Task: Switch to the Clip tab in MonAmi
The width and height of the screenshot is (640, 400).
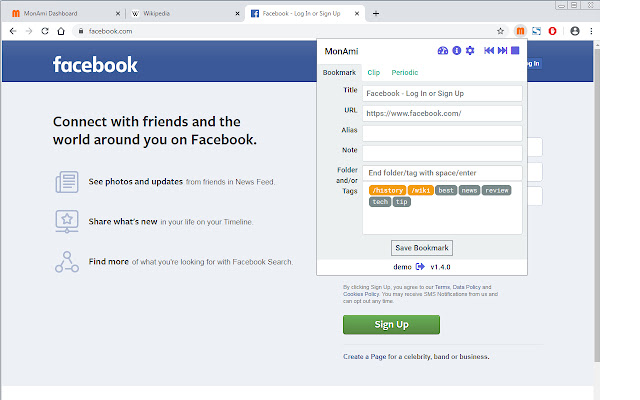Action: (x=373, y=72)
